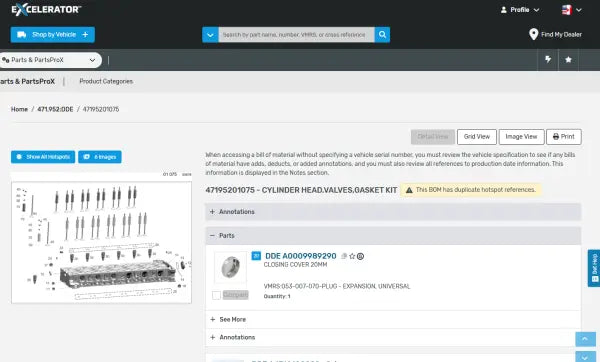Open the star favorites icon in toolbar
The image size is (600, 362).
click(x=568, y=59)
